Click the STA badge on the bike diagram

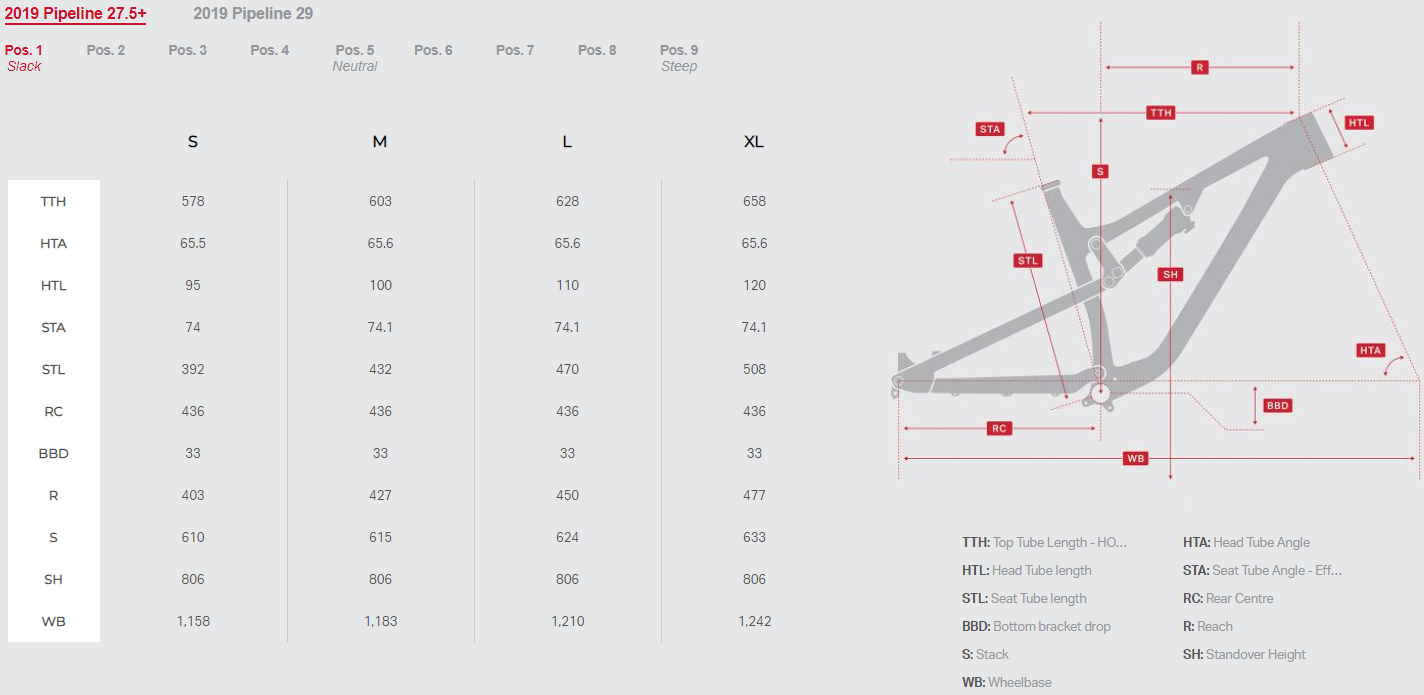[x=990, y=129]
